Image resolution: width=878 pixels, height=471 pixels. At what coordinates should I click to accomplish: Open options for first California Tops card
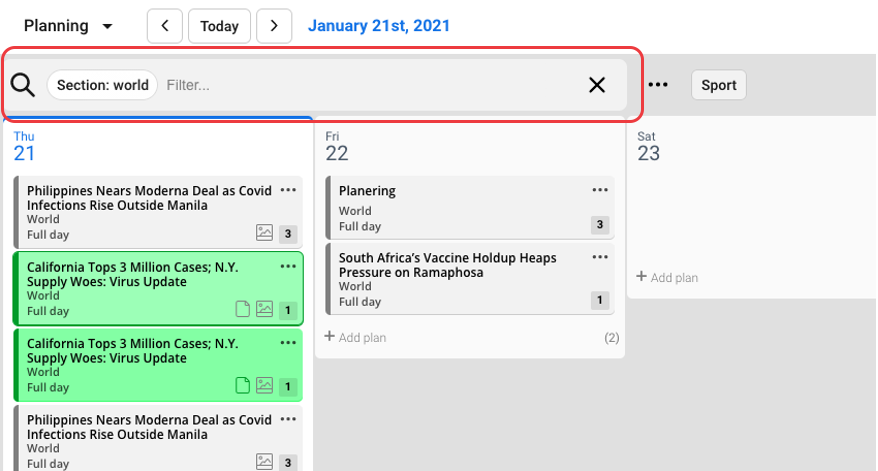click(x=288, y=266)
